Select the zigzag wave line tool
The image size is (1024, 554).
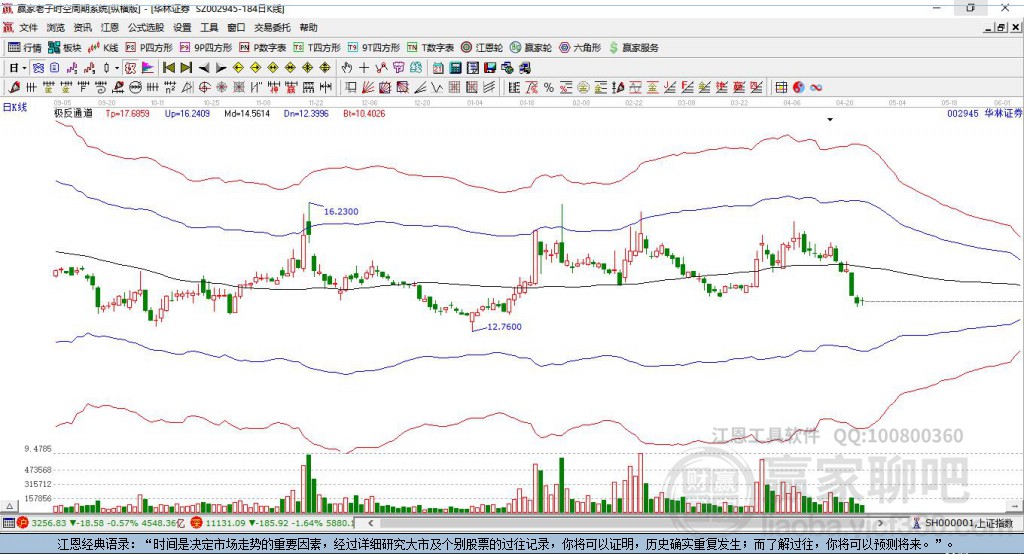click(x=436, y=88)
